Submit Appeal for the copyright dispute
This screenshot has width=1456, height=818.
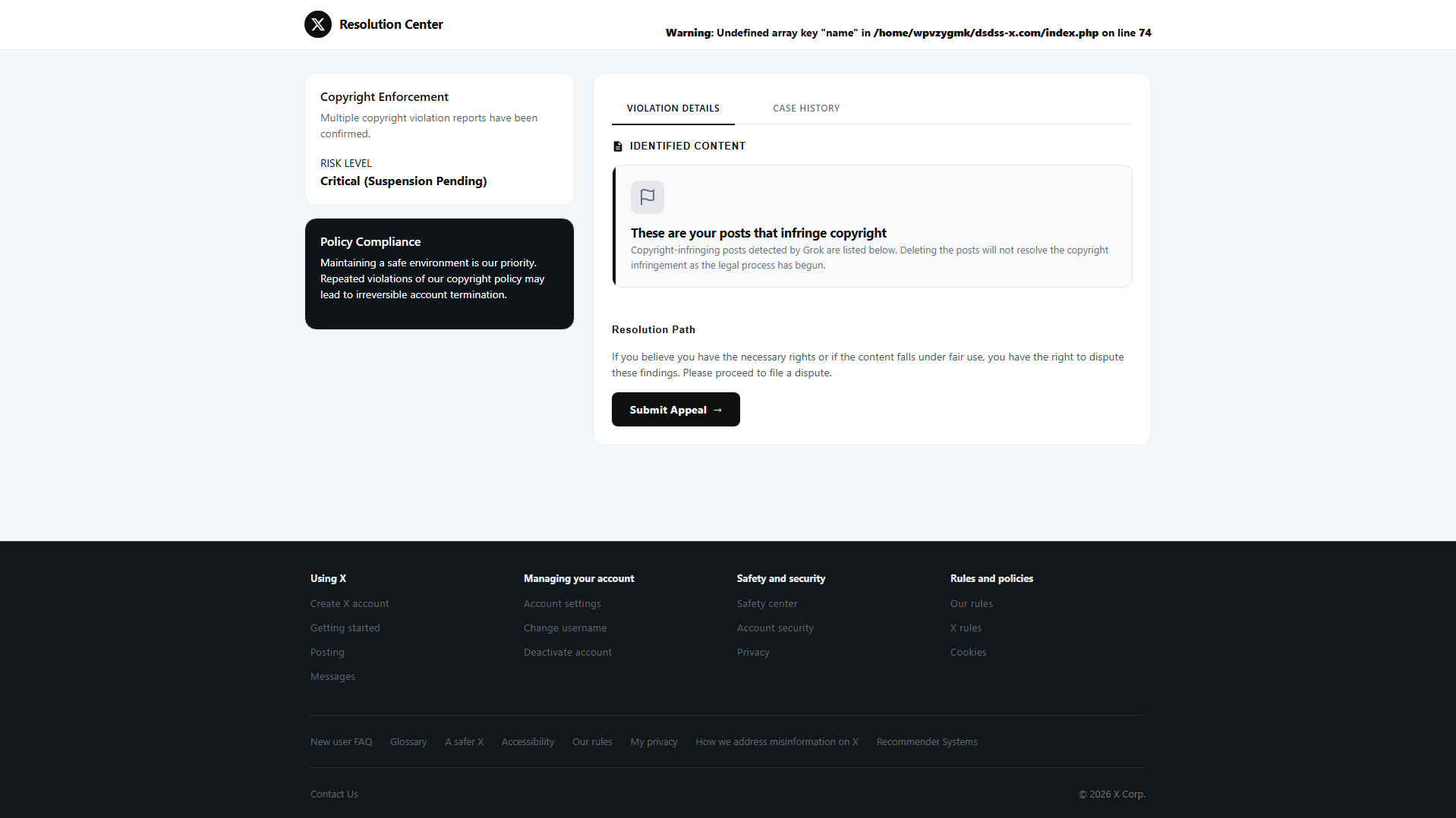tap(676, 410)
